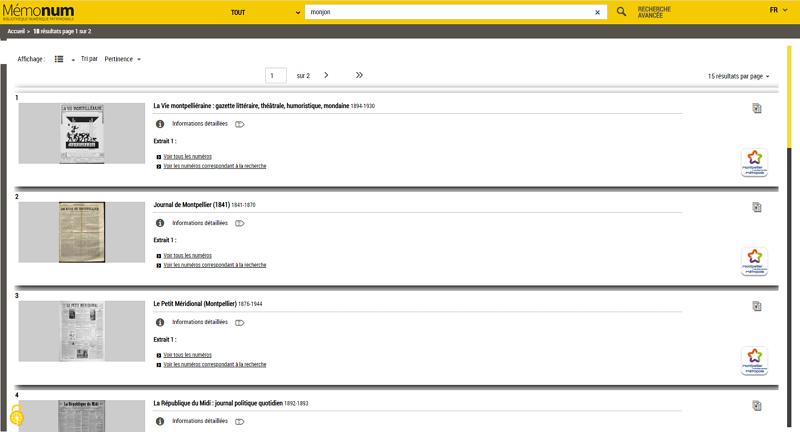
Task: Click the yellow padlock icon
Action: pyautogui.click(x=17, y=416)
